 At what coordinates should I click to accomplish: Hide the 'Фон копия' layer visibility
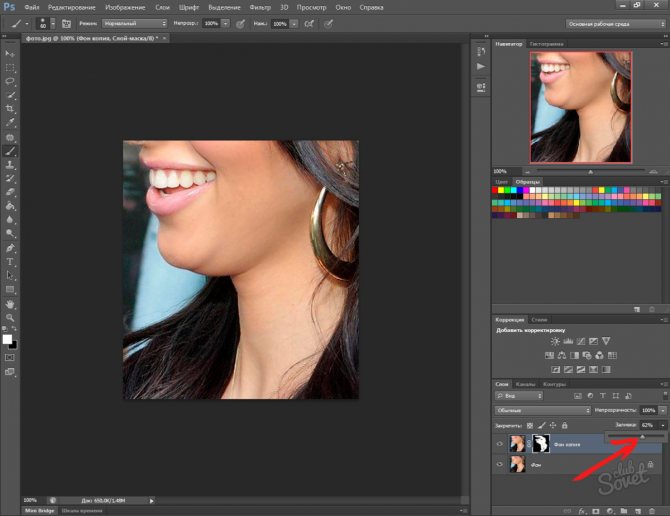pos(500,443)
